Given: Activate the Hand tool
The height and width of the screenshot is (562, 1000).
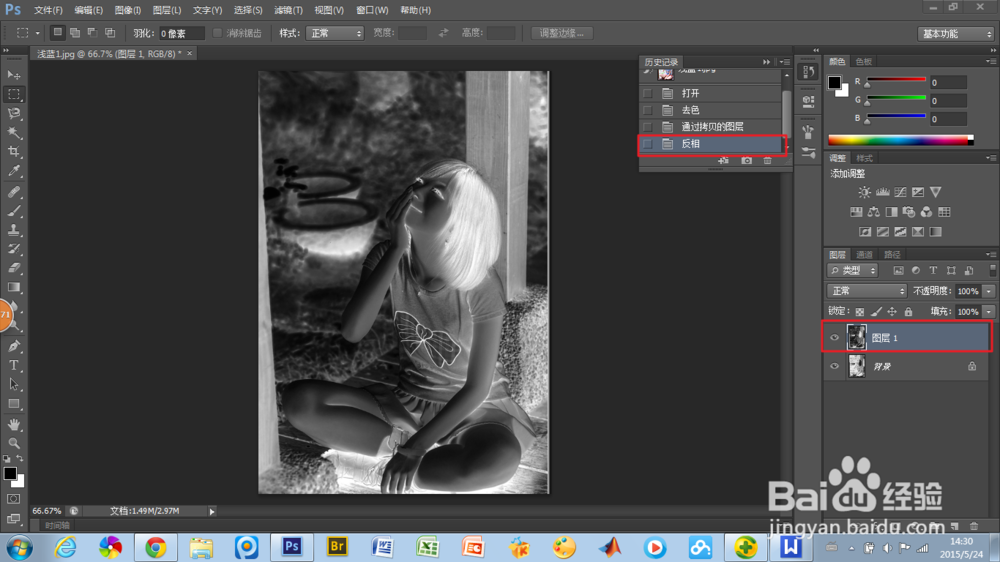Looking at the screenshot, I should coord(14,424).
